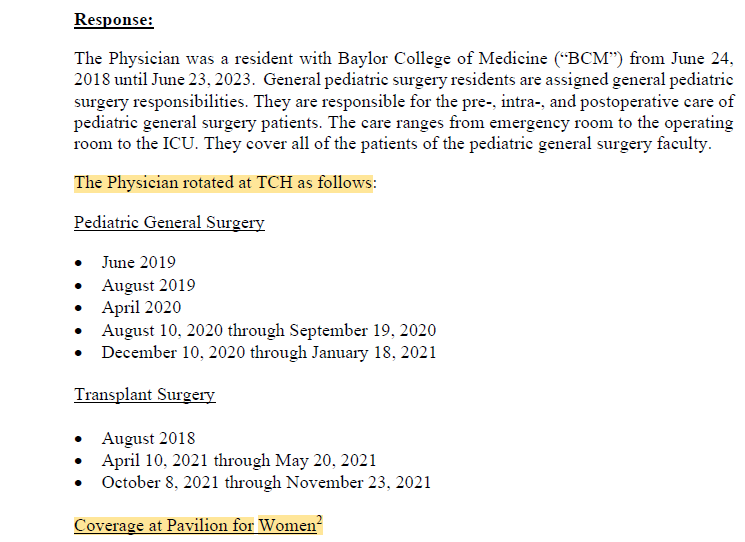Click the highlighted word "Women"

[287, 525]
